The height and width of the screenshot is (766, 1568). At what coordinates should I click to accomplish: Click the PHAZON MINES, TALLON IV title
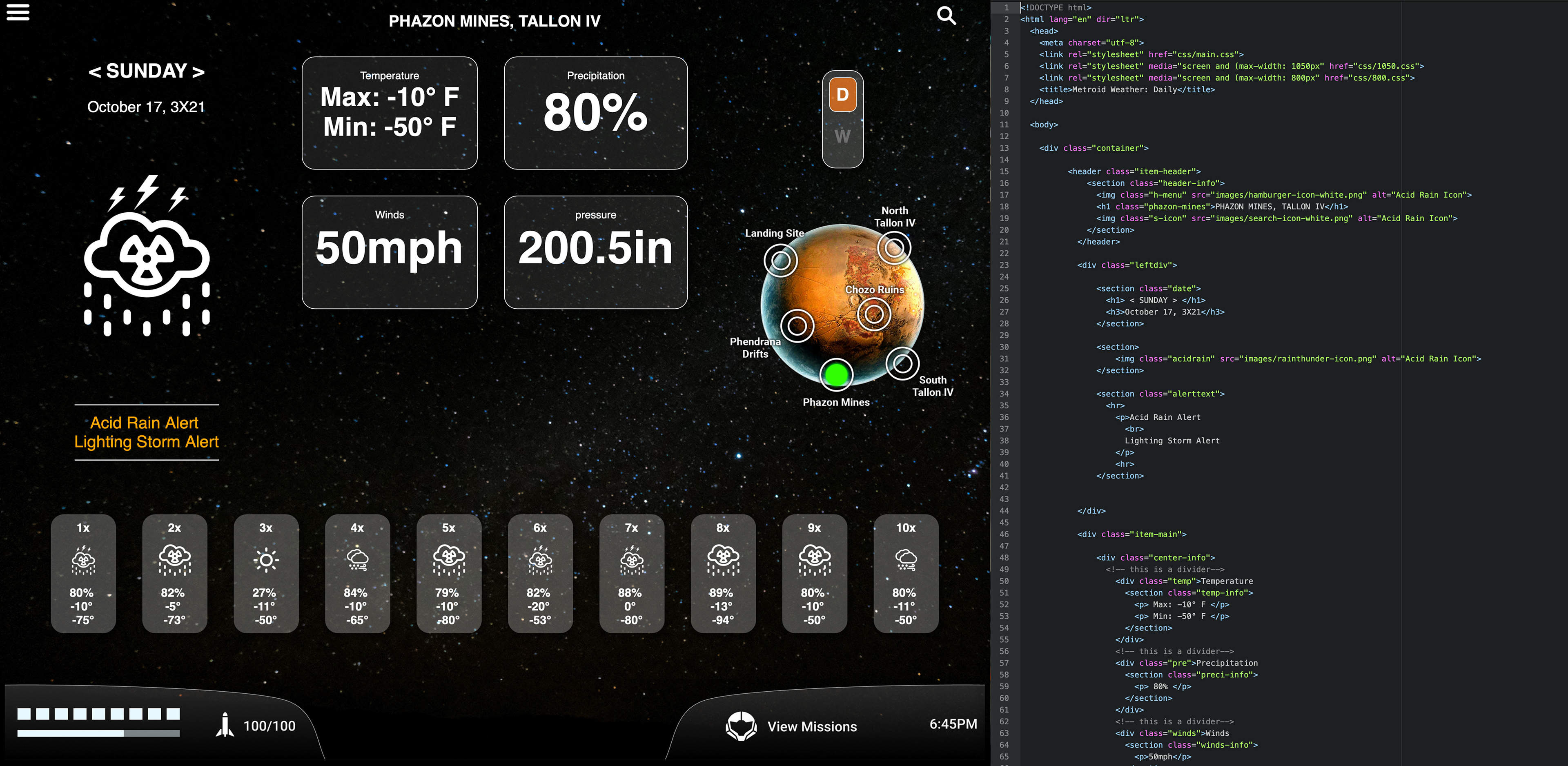pos(494,21)
